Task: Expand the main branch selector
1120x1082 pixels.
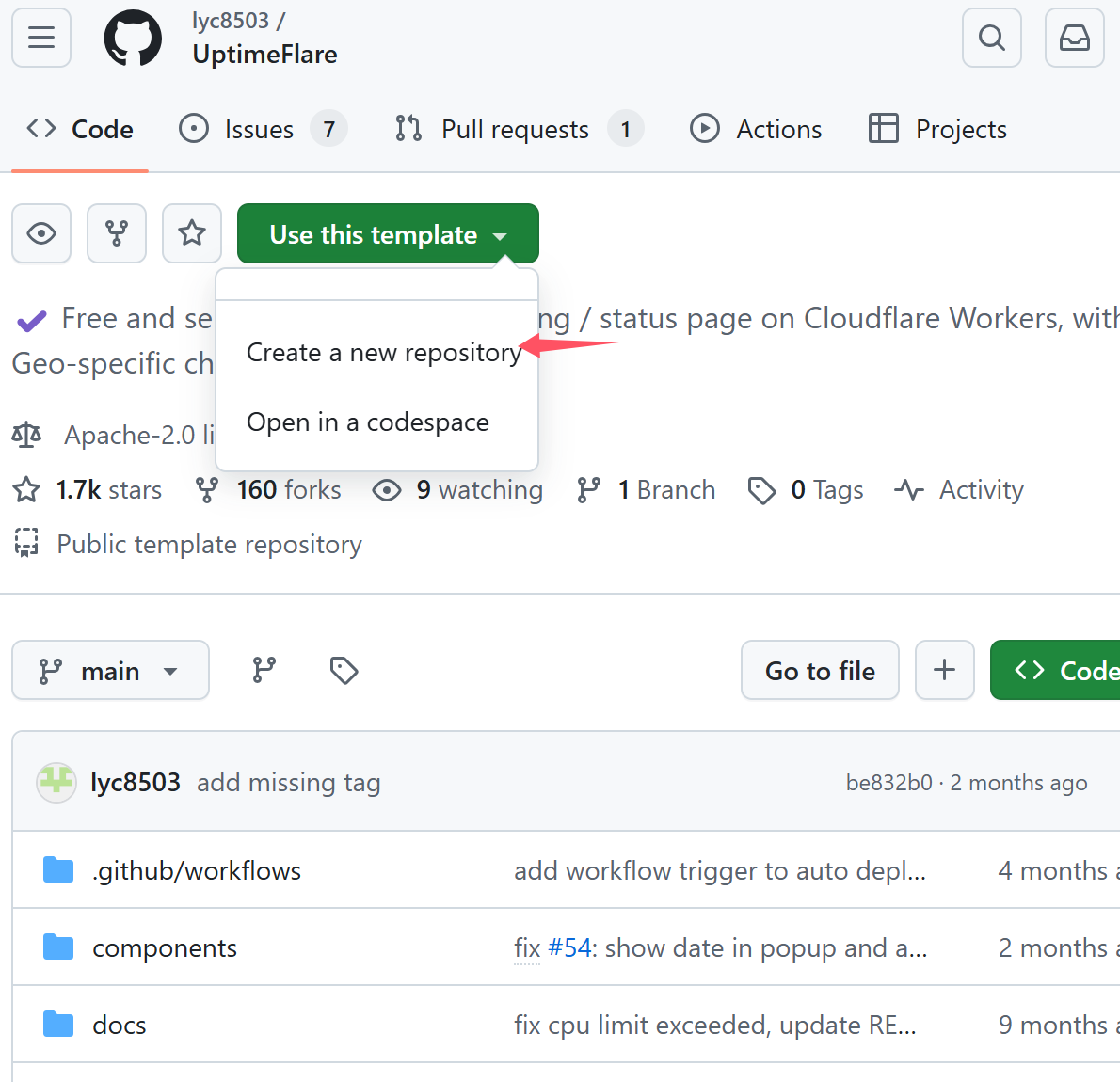Action: pyautogui.click(x=111, y=670)
